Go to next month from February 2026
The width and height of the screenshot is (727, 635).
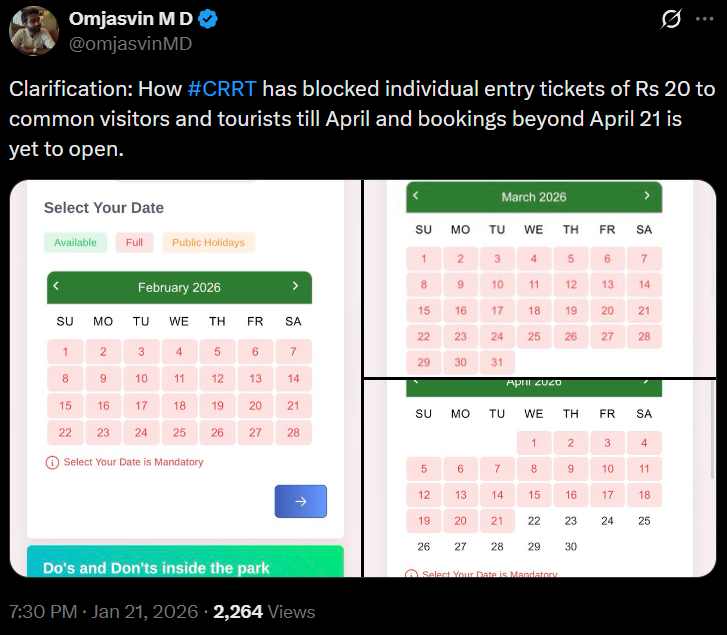[295, 286]
